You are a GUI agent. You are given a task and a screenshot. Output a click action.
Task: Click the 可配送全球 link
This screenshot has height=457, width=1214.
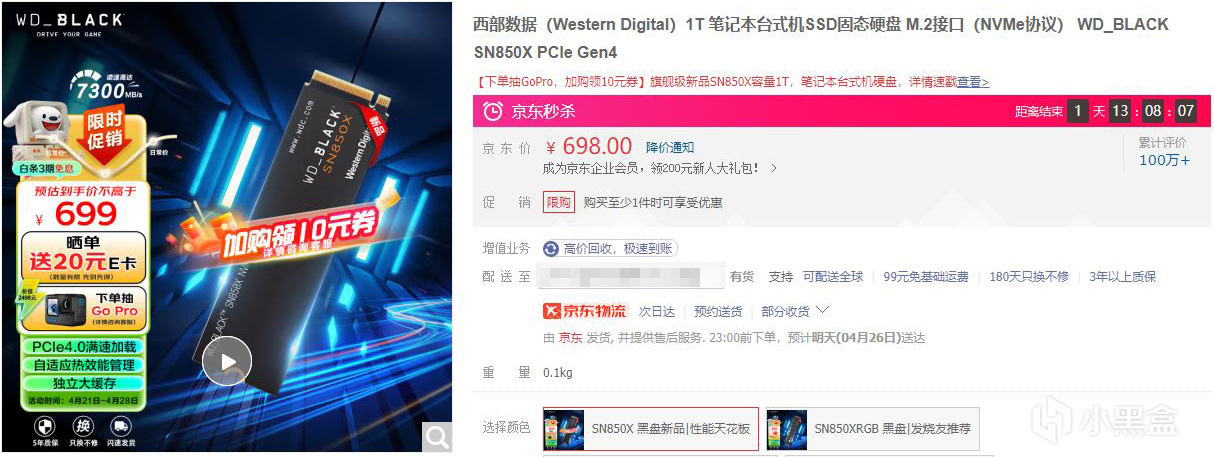click(x=831, y=277)
